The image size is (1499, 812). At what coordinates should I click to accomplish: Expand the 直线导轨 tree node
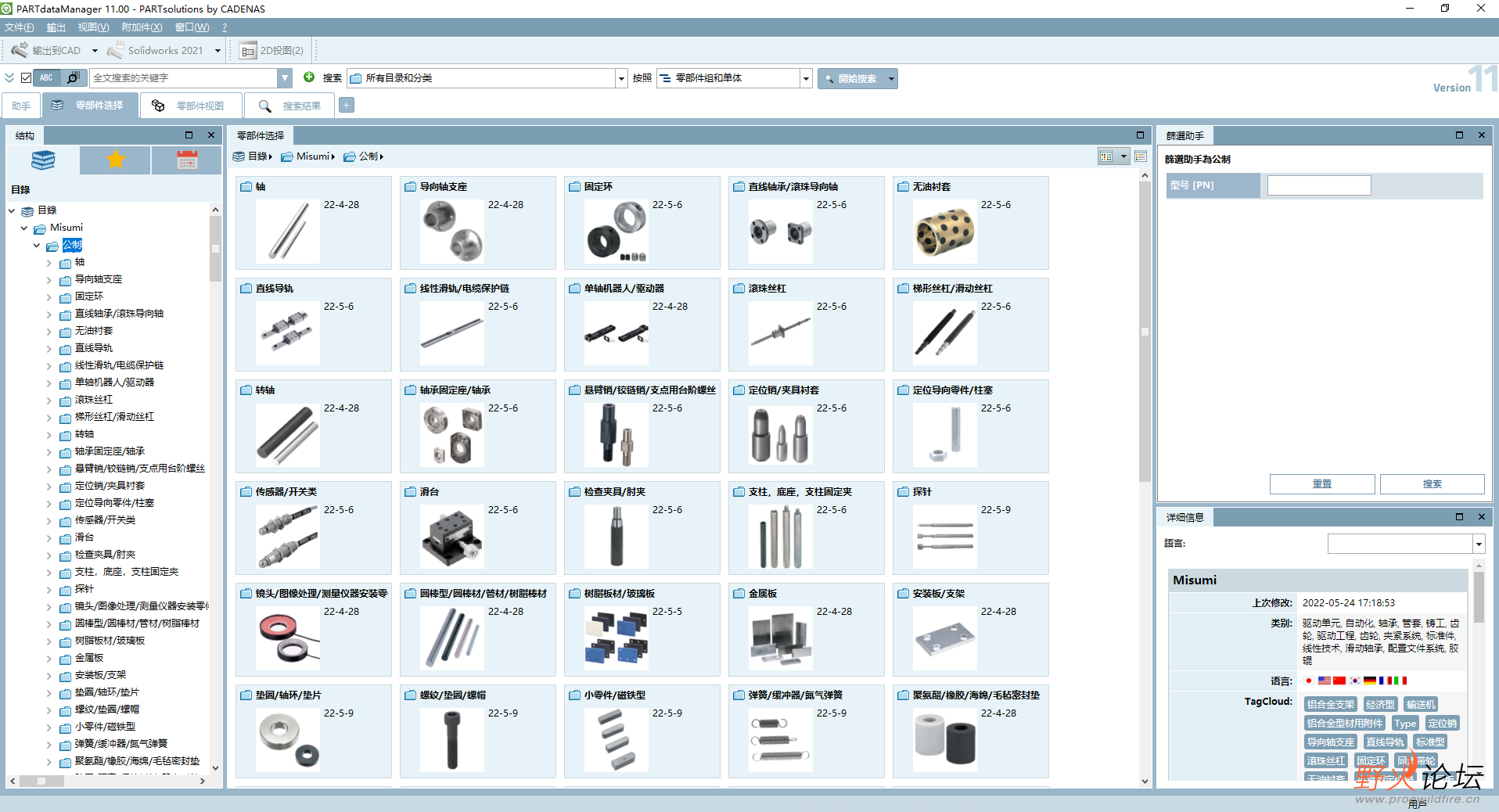click(x=49, y=349)
